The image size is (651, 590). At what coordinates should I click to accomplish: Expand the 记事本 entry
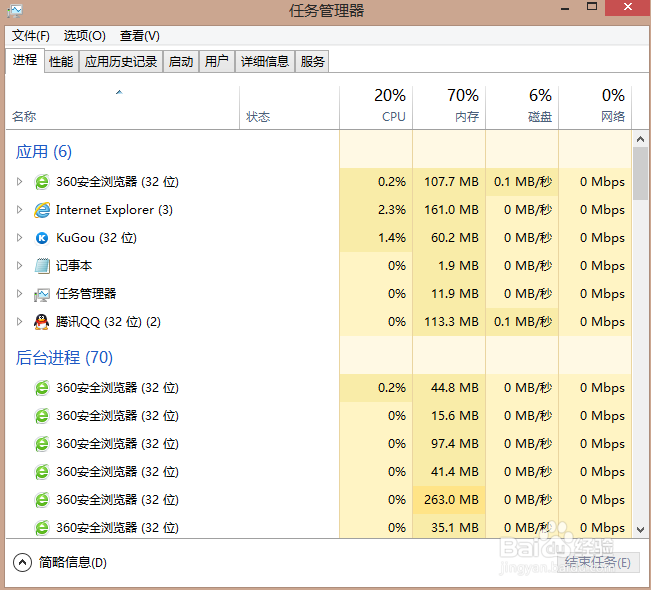click(19, 265)
